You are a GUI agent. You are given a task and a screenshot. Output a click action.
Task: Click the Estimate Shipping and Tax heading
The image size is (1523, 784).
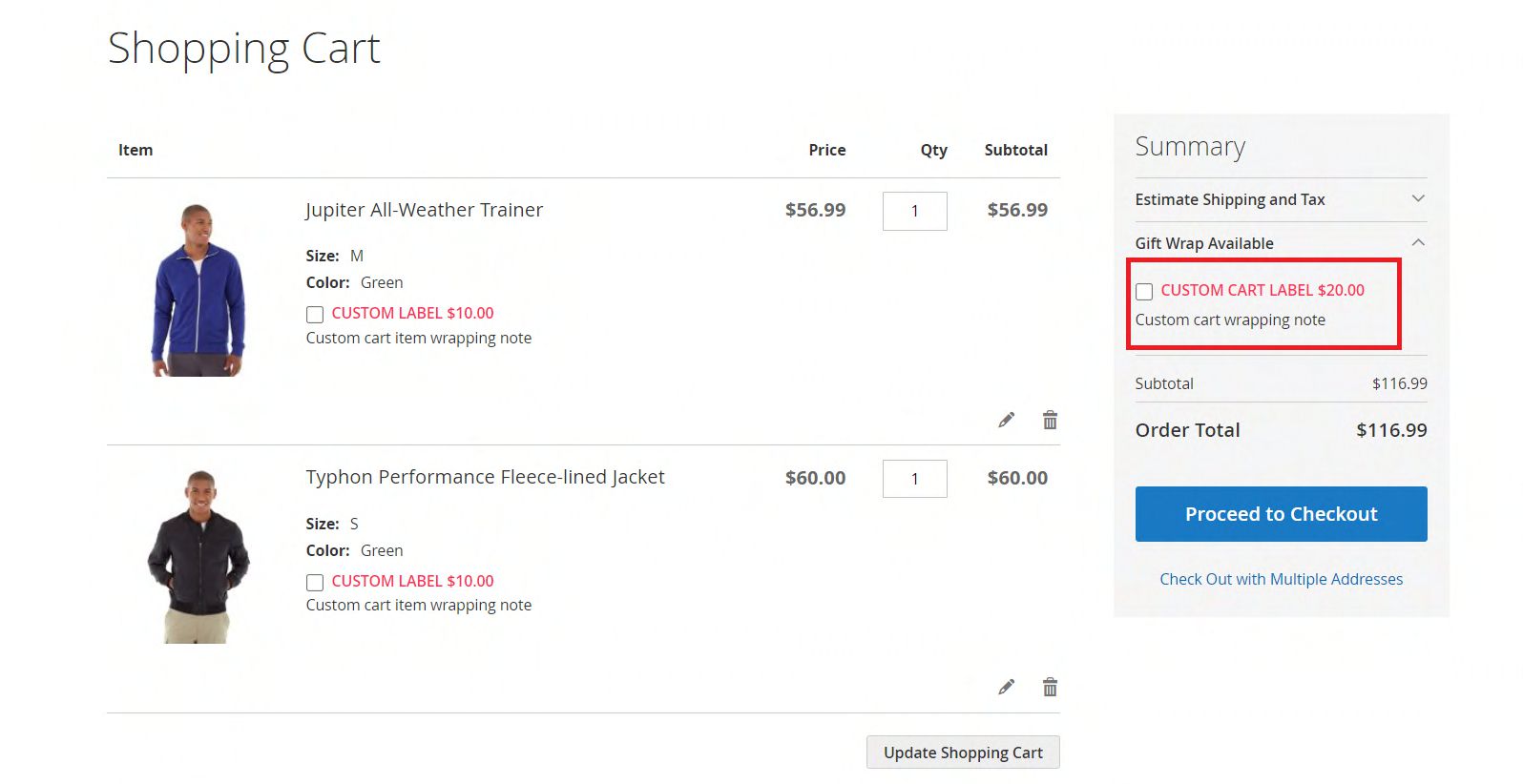coord(1229,199)
